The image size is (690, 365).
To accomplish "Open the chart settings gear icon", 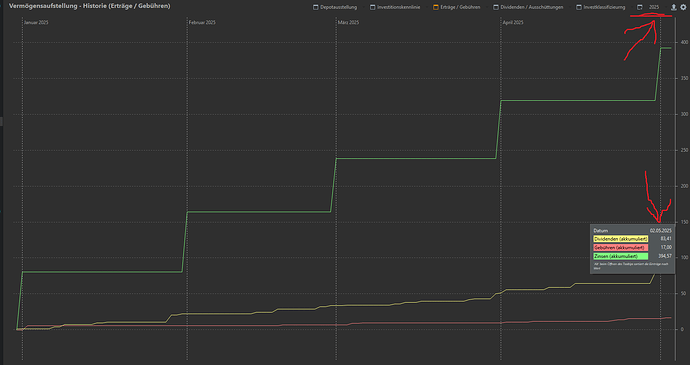I will pos(683,7).
